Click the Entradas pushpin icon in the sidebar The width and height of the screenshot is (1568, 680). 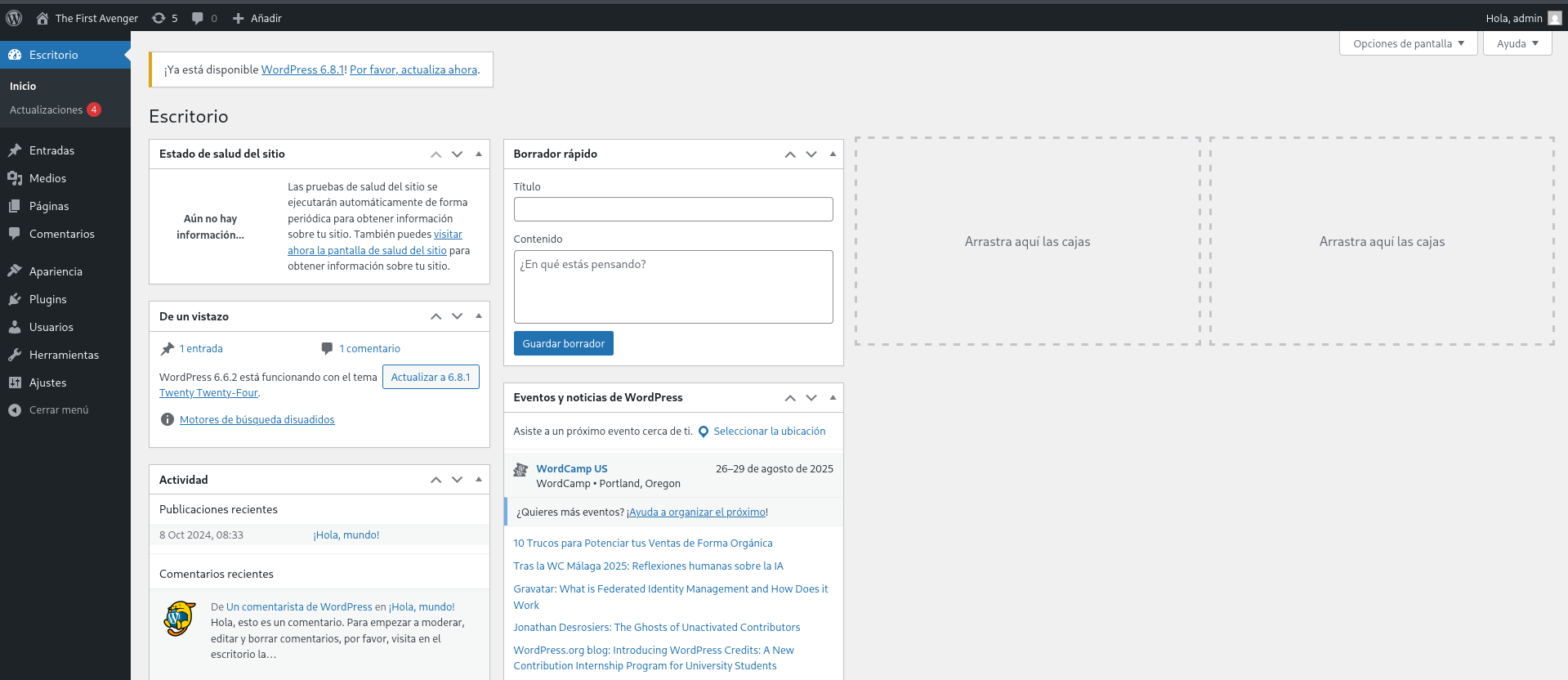coord(15,150)
